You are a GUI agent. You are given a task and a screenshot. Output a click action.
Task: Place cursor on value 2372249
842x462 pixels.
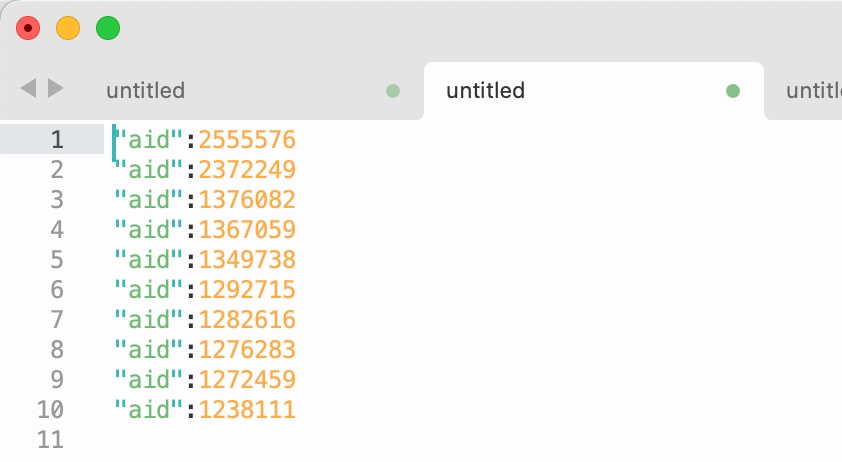[247, 169]
